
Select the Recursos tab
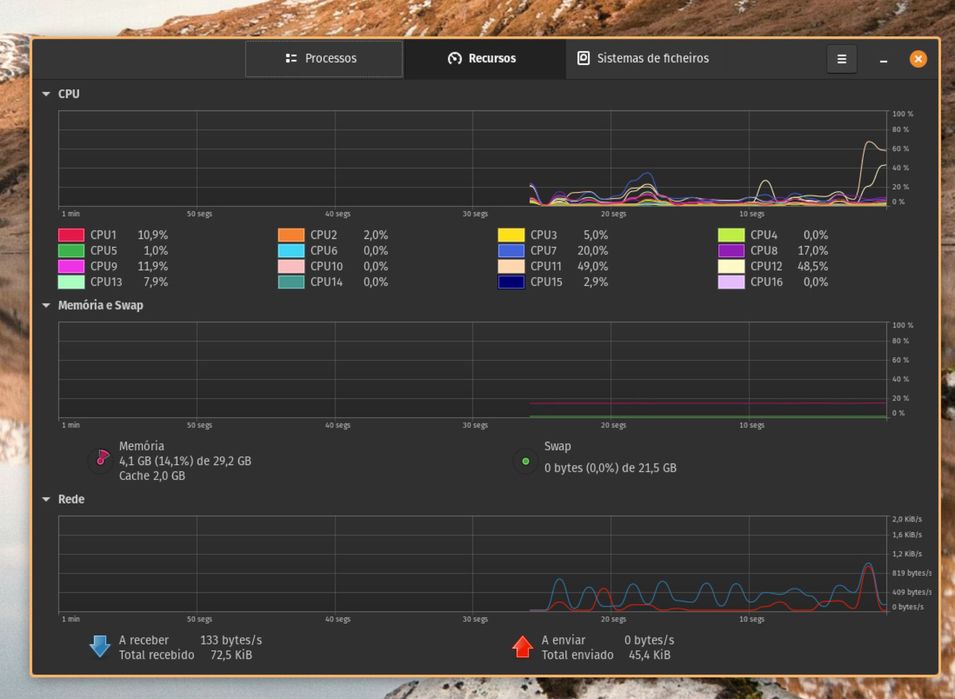[484, 58]
